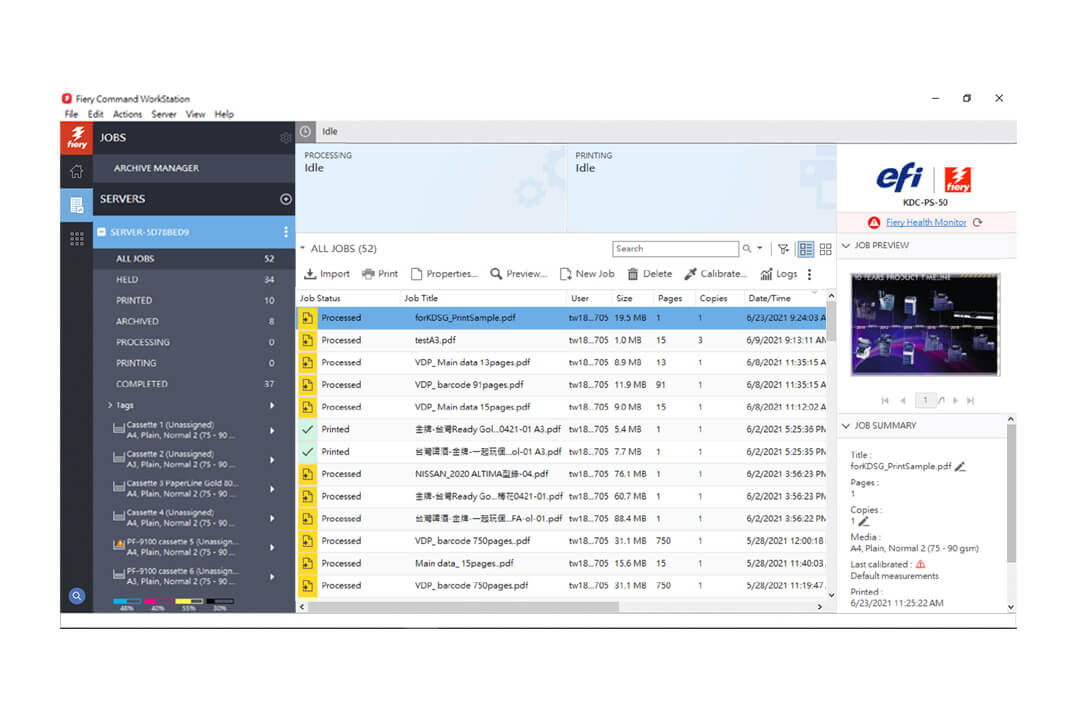Collapse the SERVER-5D78BED9 server node
This screenshot has width=1080, height=720.
coord(101,232)
